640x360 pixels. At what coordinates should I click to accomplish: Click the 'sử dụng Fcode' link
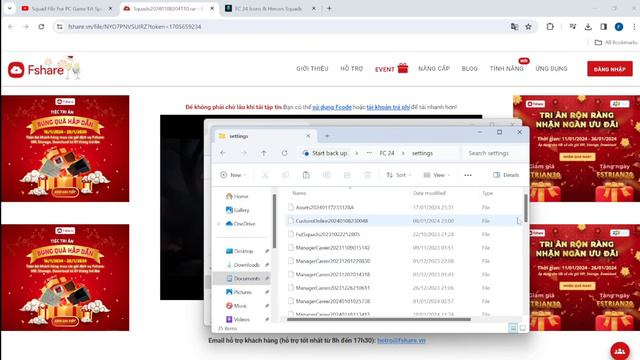tap(332, 107)
